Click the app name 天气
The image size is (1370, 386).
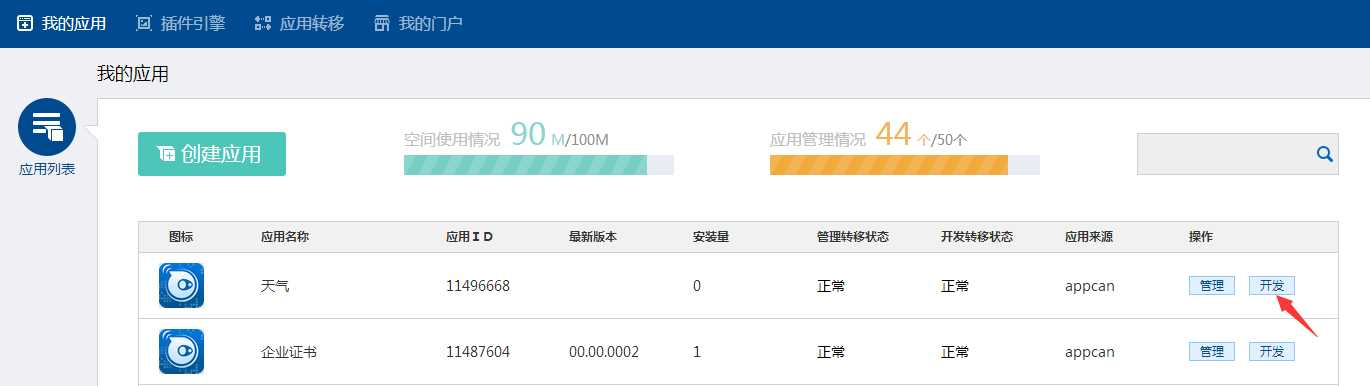pyautogui.click(x=275, y=286)
